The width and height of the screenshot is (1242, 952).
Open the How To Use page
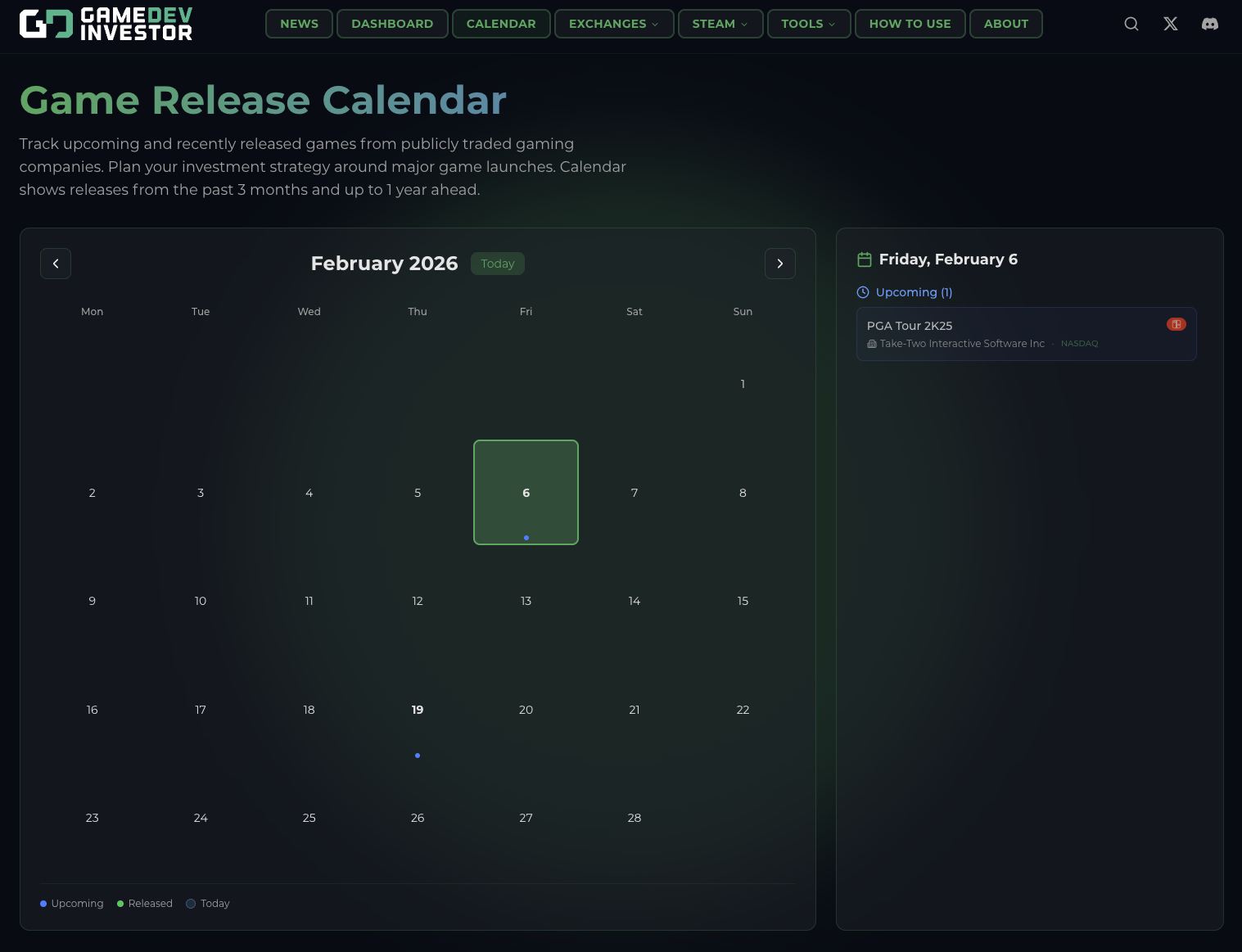coord(910,24)
